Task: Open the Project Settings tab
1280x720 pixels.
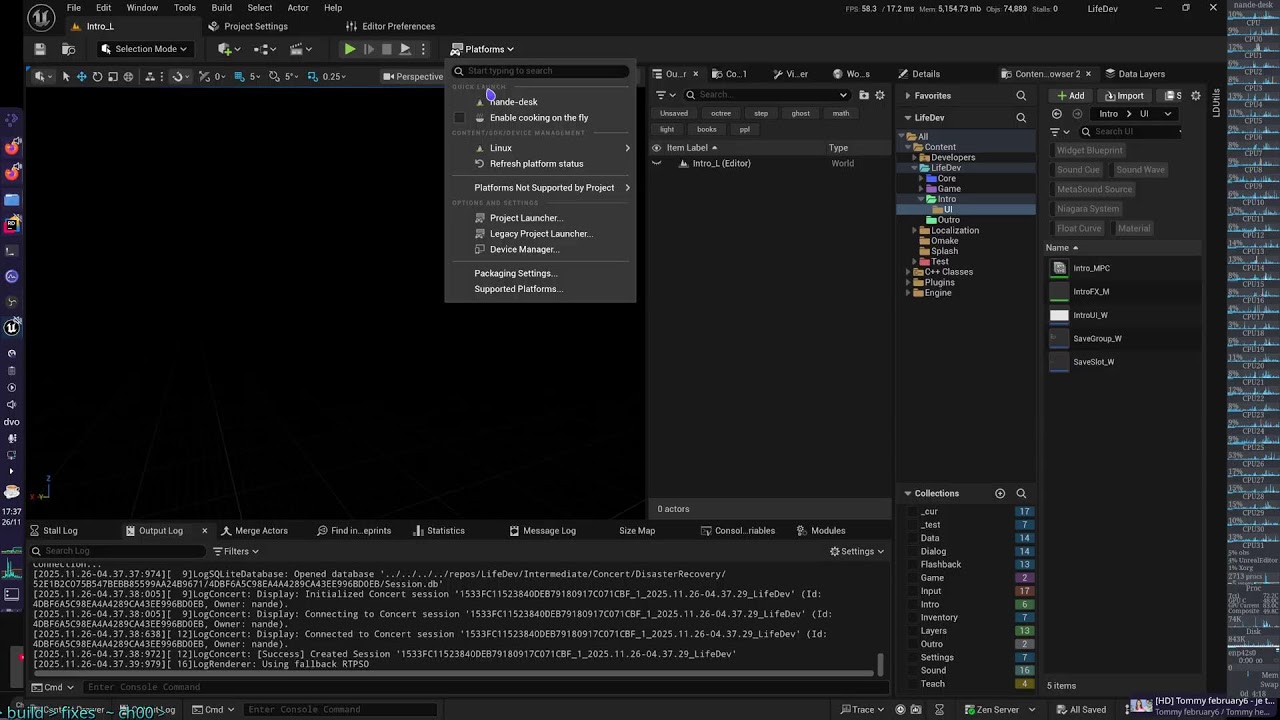Action: click(247, 26)
